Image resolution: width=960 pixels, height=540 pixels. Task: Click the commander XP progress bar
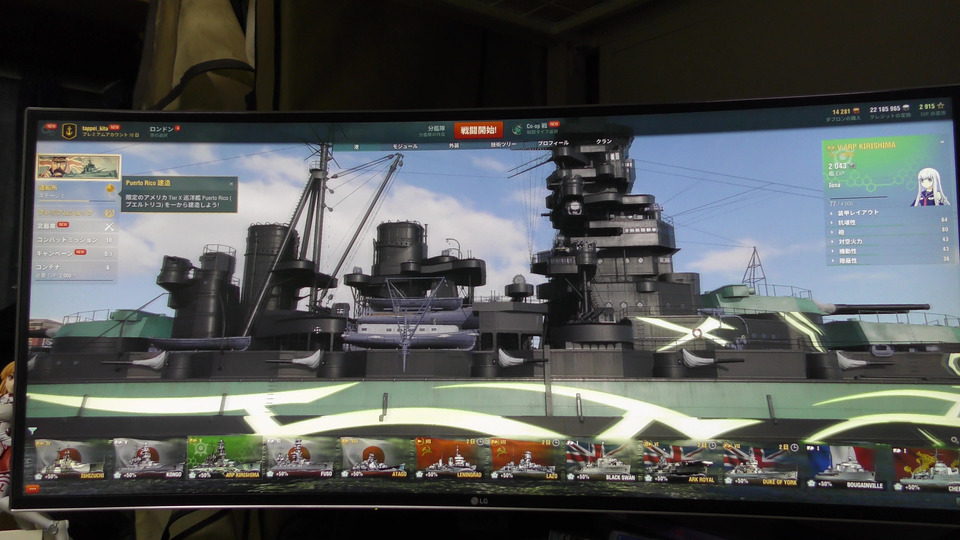click(857, 197)
